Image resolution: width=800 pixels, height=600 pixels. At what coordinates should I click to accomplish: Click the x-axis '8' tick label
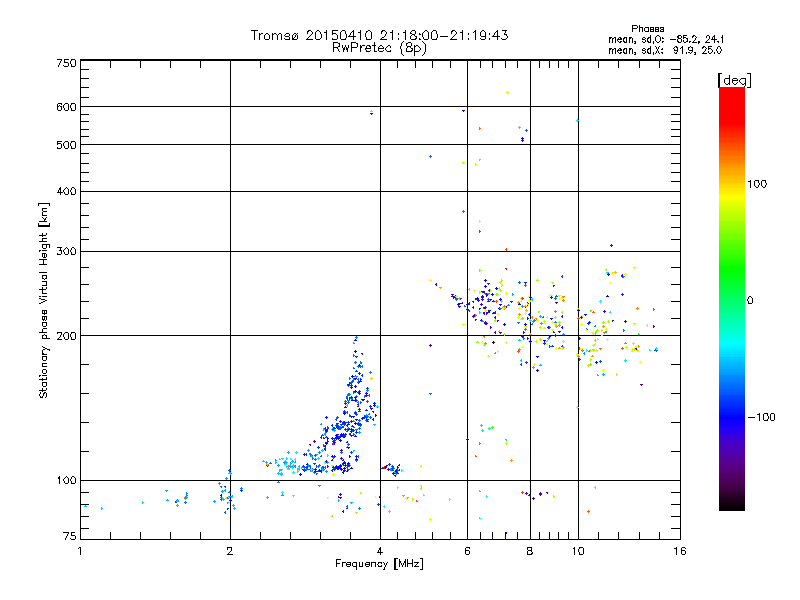coord(530,551)
